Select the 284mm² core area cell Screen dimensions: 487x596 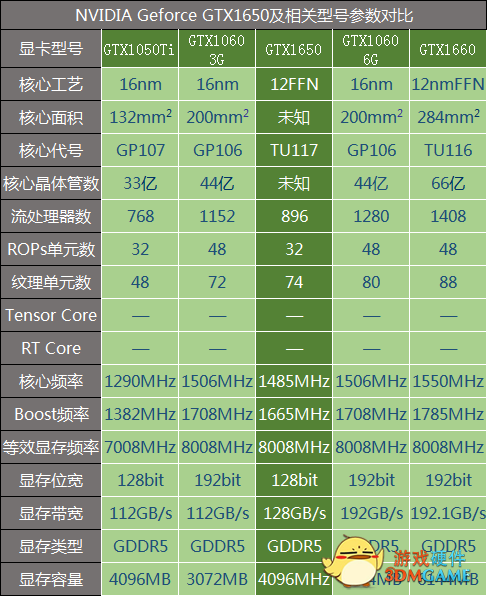pos(447,117)
